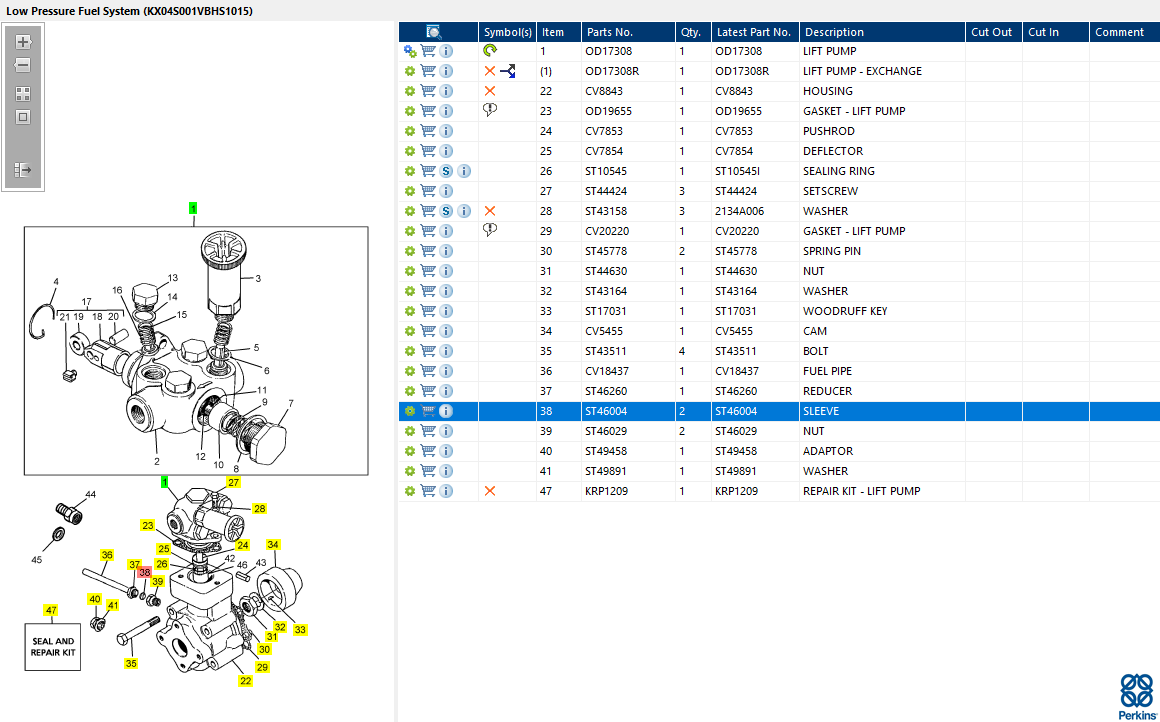Click the Comment column header
Viewport: 1160px width, 722px height.
[1124, 32]
